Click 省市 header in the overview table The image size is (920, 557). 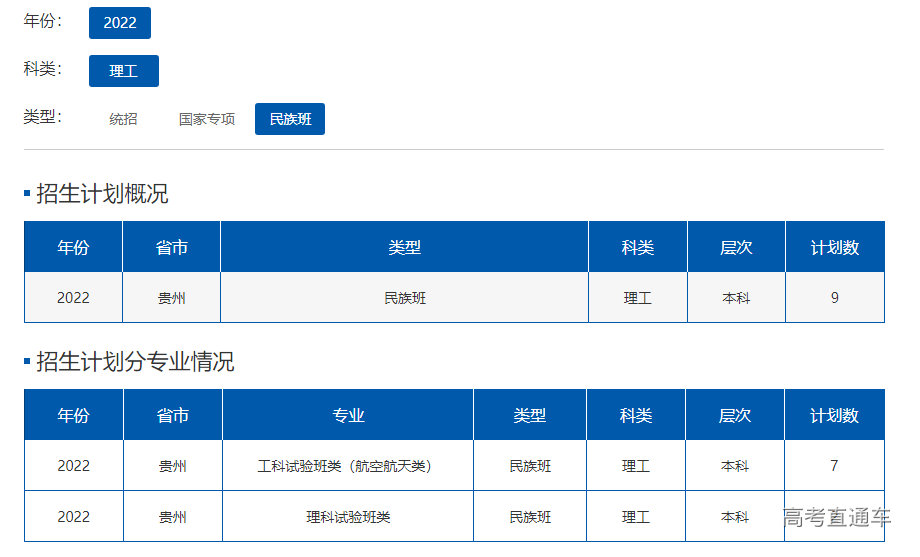pyautogui.click(x=171, y=247)
